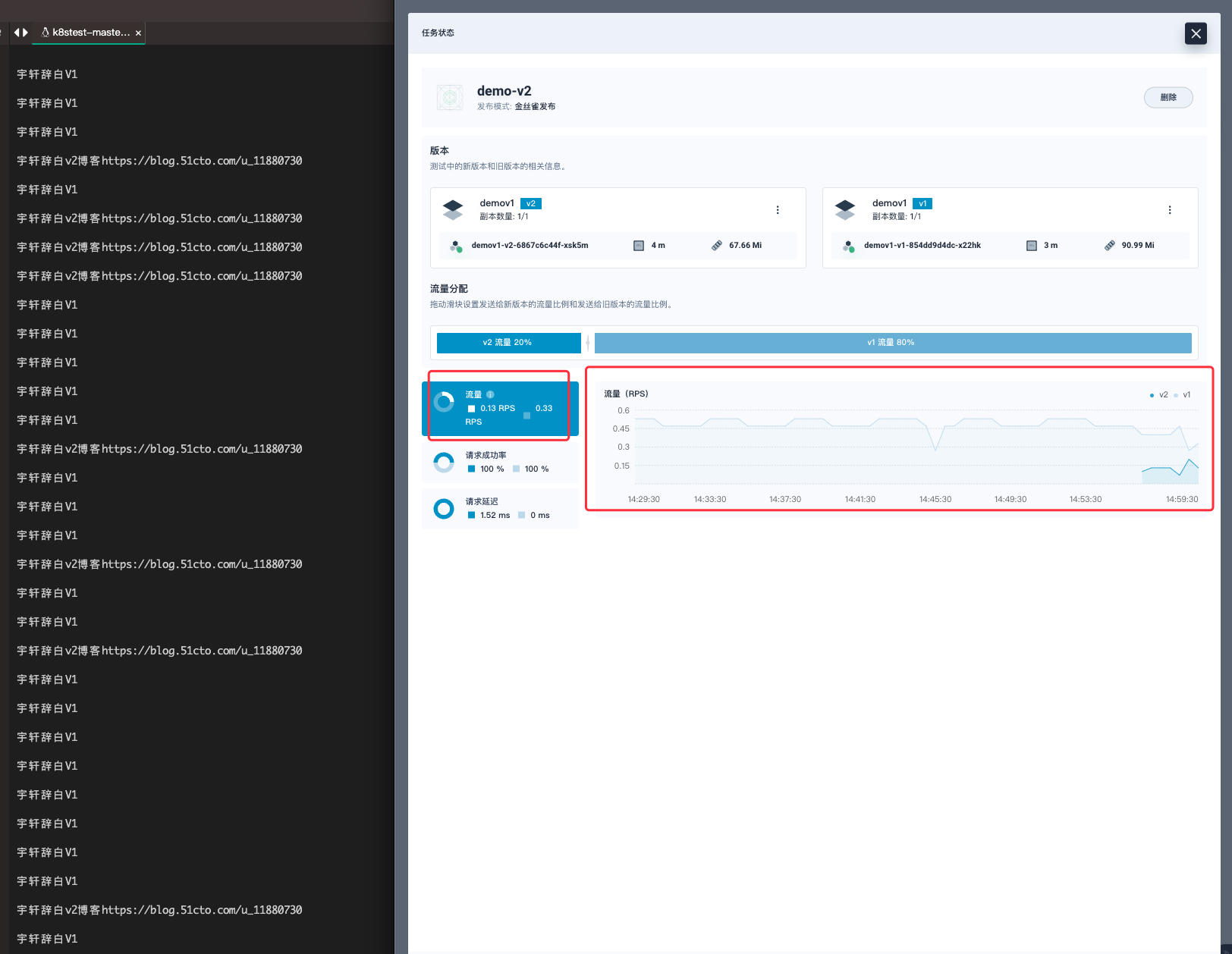The image size is (1232, 954).
Task: Close the task status panel
Action: [1196, 33]
